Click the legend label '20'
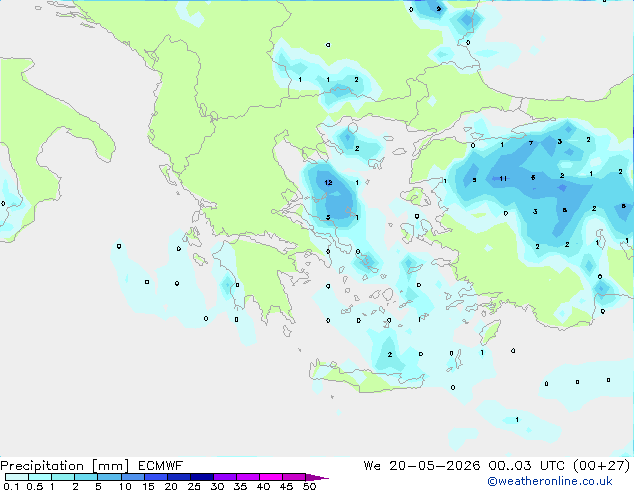Screen dimensions: 634x490 [x=171, y=486]
